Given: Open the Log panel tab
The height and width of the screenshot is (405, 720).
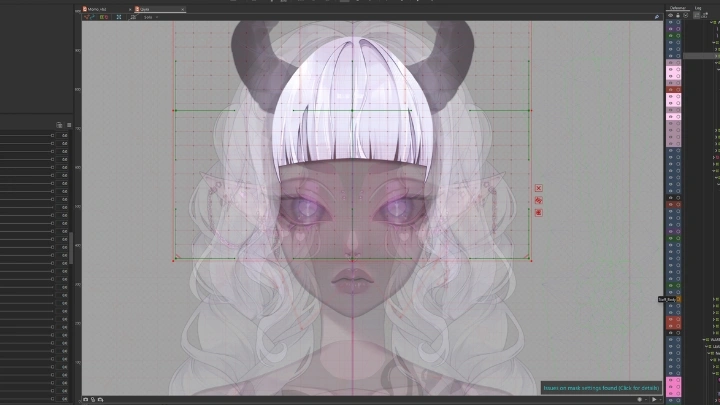Looking at the screenshot, I should coord(698,8).
